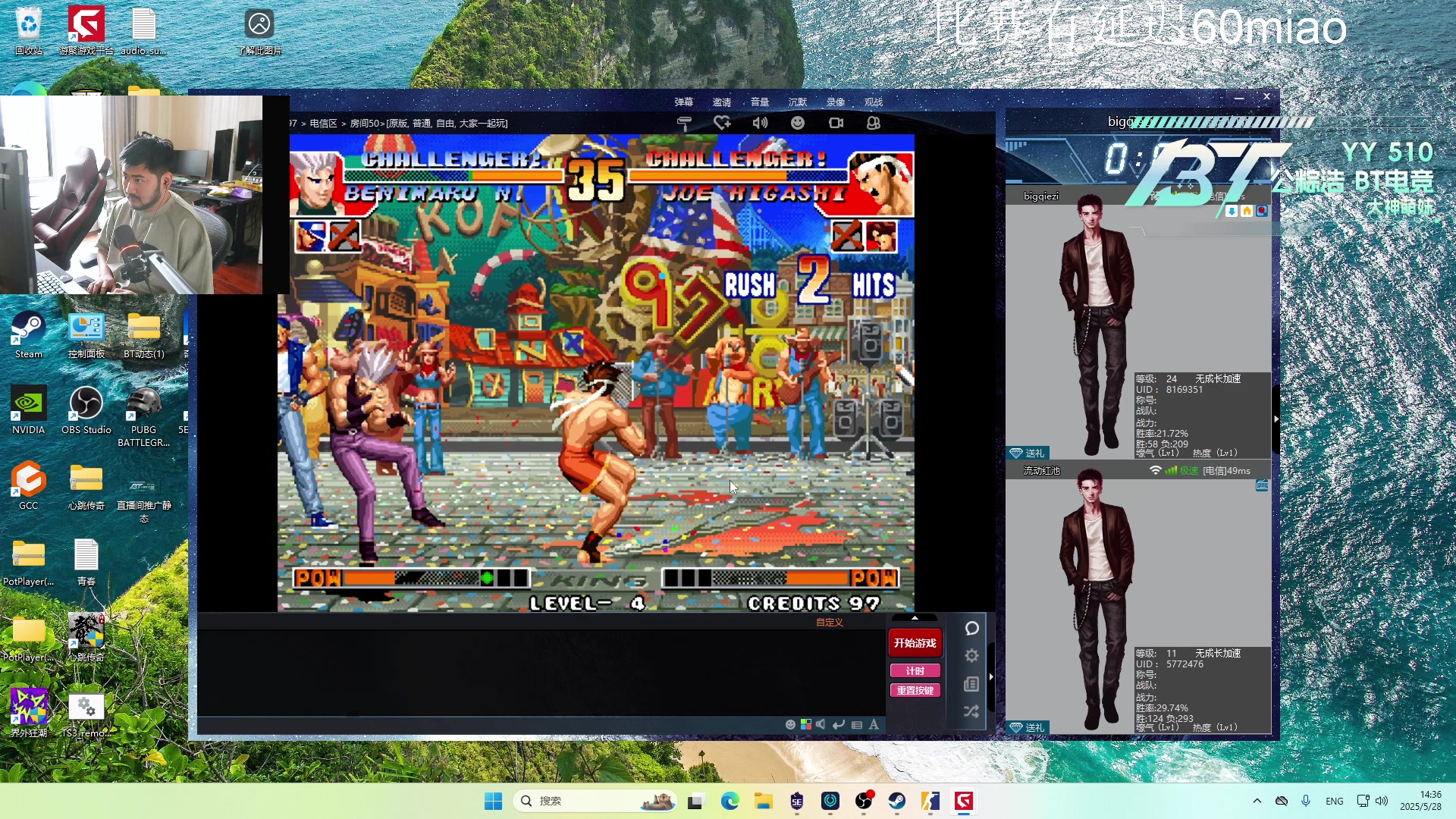Click the red magnifier icon on bigqiezi card
Image resolution: width=1456 pixels, height=819 pixels.
coord(1262,211)
